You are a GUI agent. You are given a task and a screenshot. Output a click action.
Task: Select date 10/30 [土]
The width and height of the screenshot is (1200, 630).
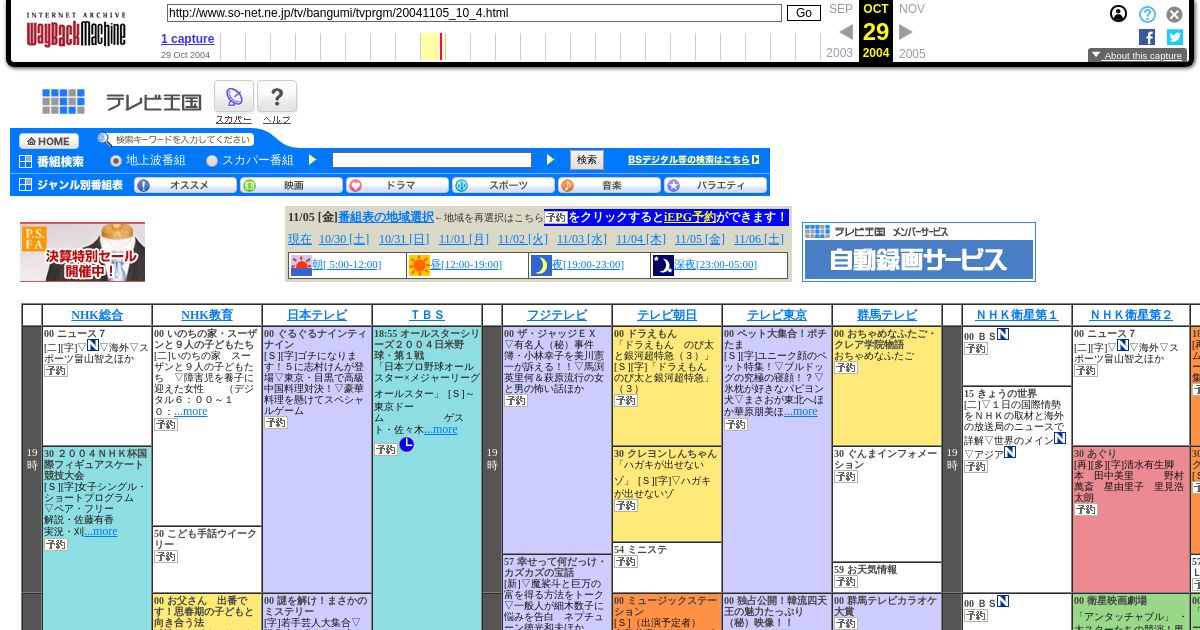(344, 239)
